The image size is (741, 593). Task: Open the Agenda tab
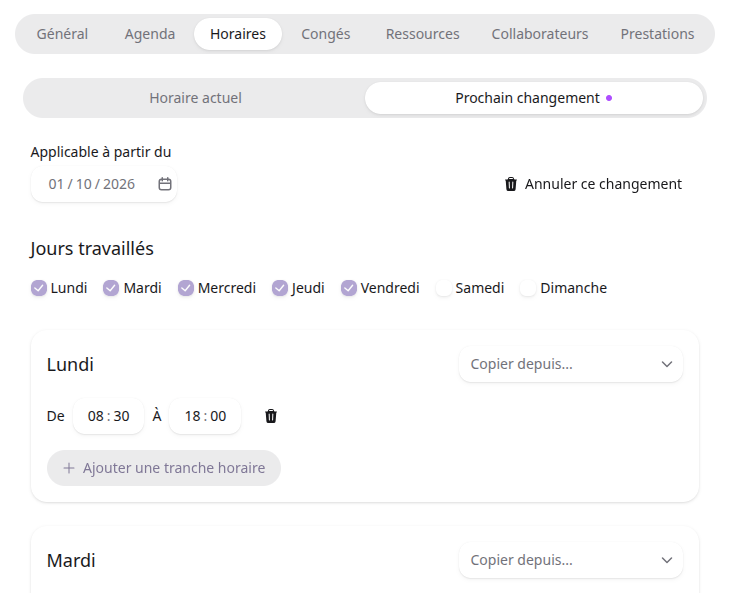click(x=150, y=34)
